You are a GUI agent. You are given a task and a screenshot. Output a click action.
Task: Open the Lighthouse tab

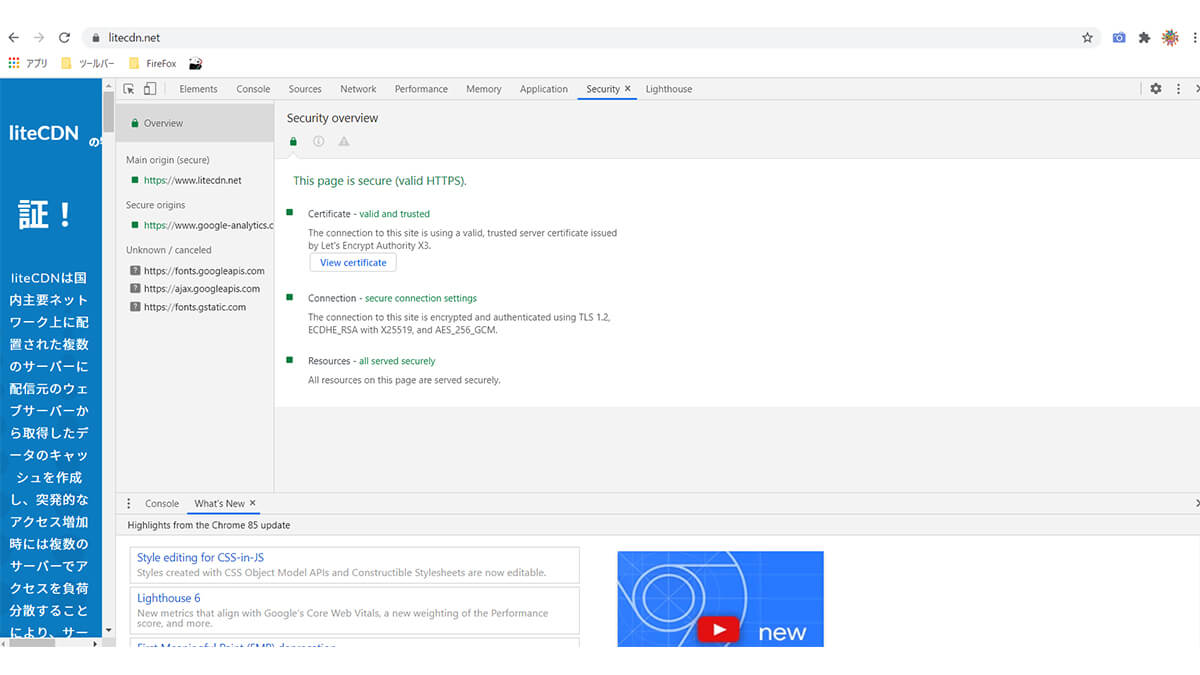[x=669, y=89]
